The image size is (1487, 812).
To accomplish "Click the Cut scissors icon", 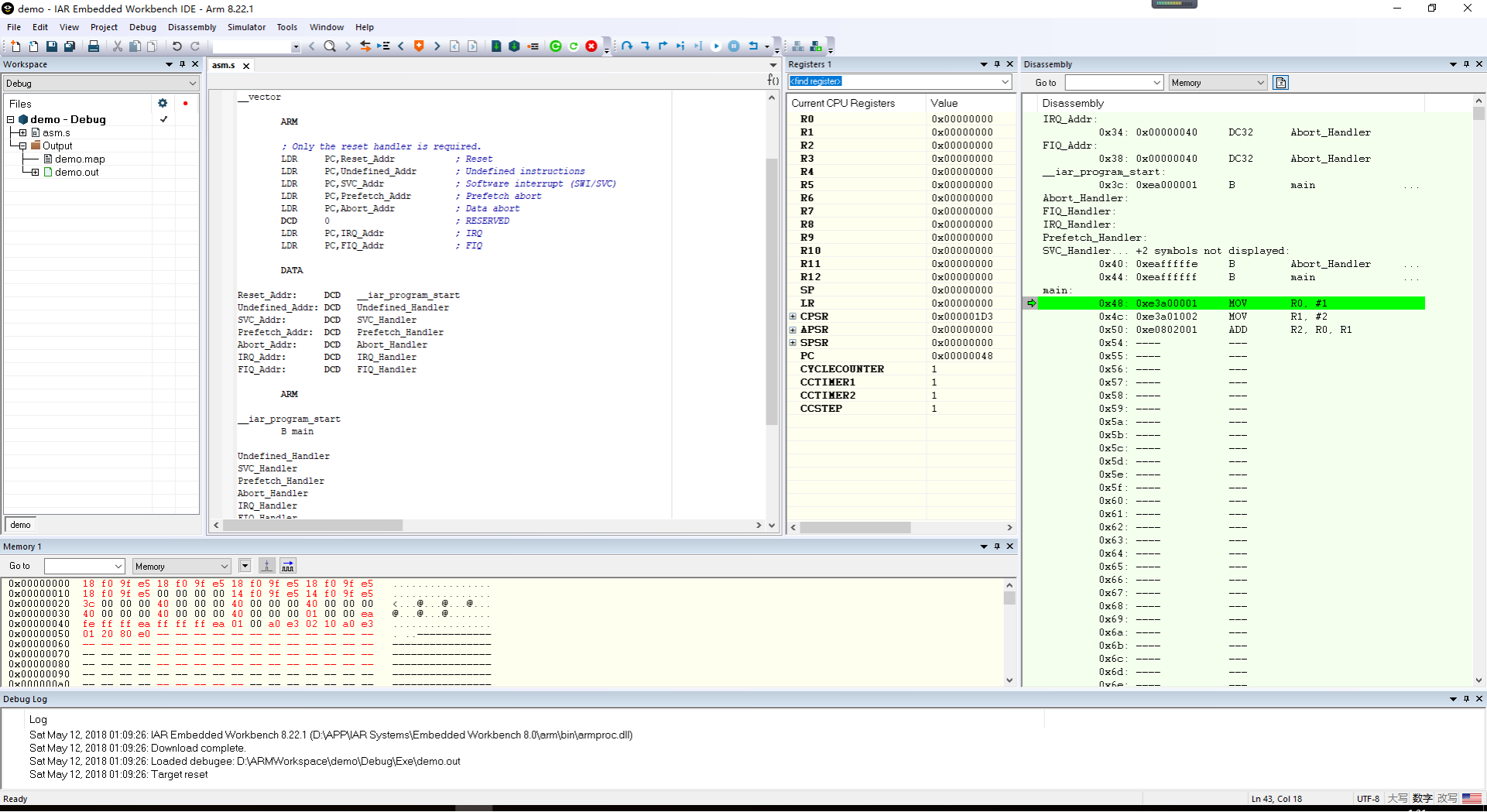I will click(x=118, y=46).
